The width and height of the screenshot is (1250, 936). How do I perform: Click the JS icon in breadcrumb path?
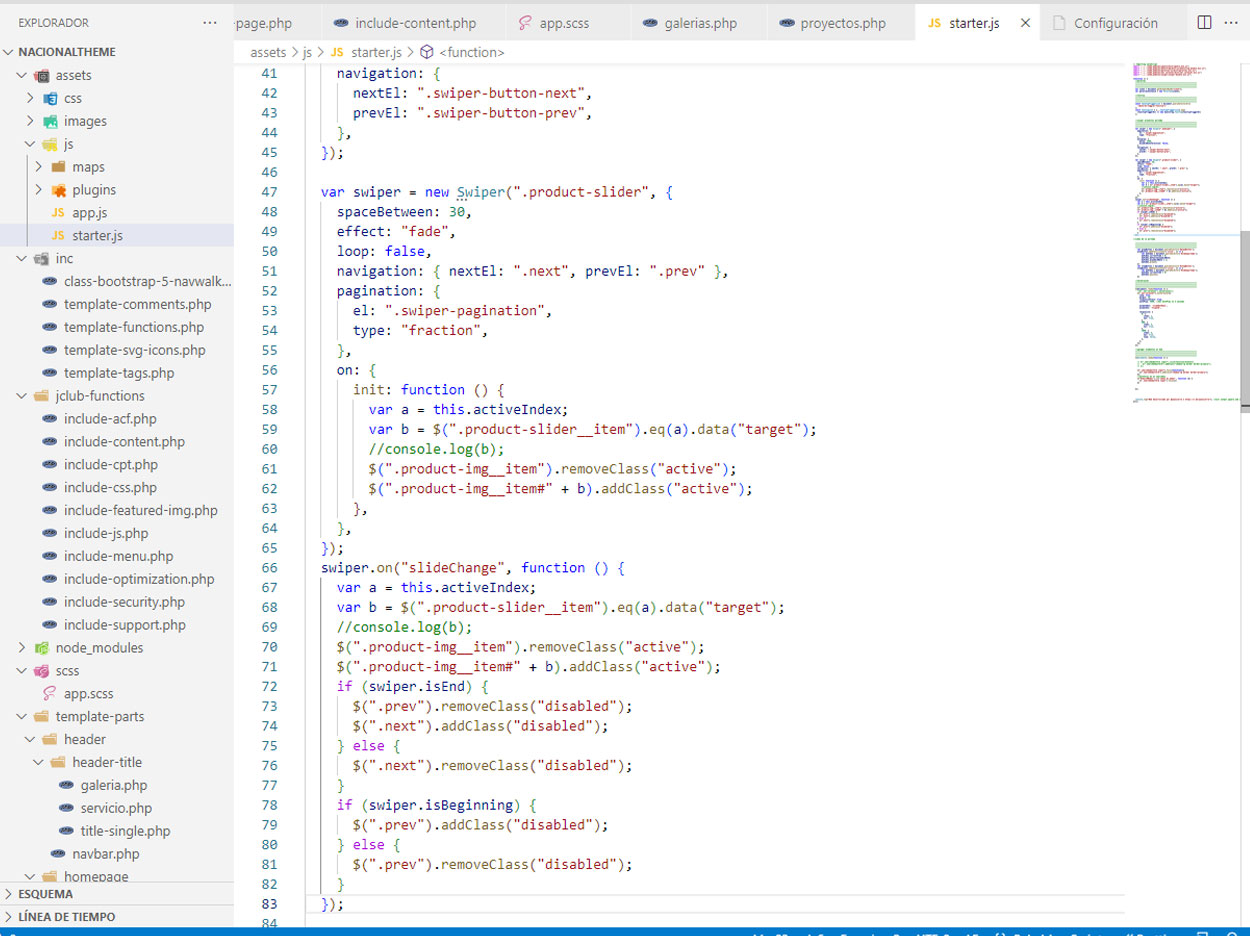[x=337, y=52]
